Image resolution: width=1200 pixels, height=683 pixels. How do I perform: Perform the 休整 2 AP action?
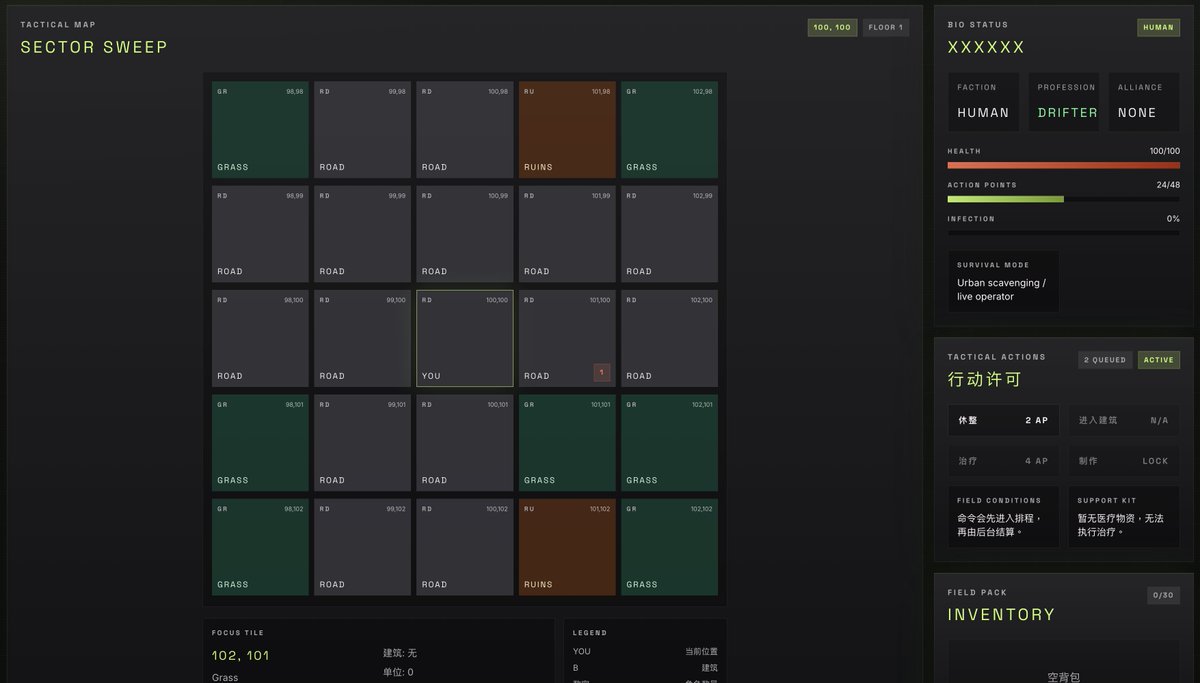click(1003, 420)
